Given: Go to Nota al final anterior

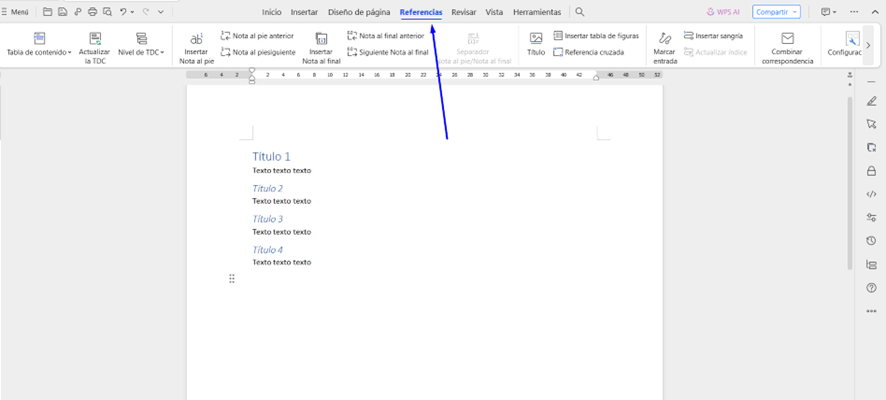Looking at the screenshot, I should pyautogui.click(x=385, y=36).
